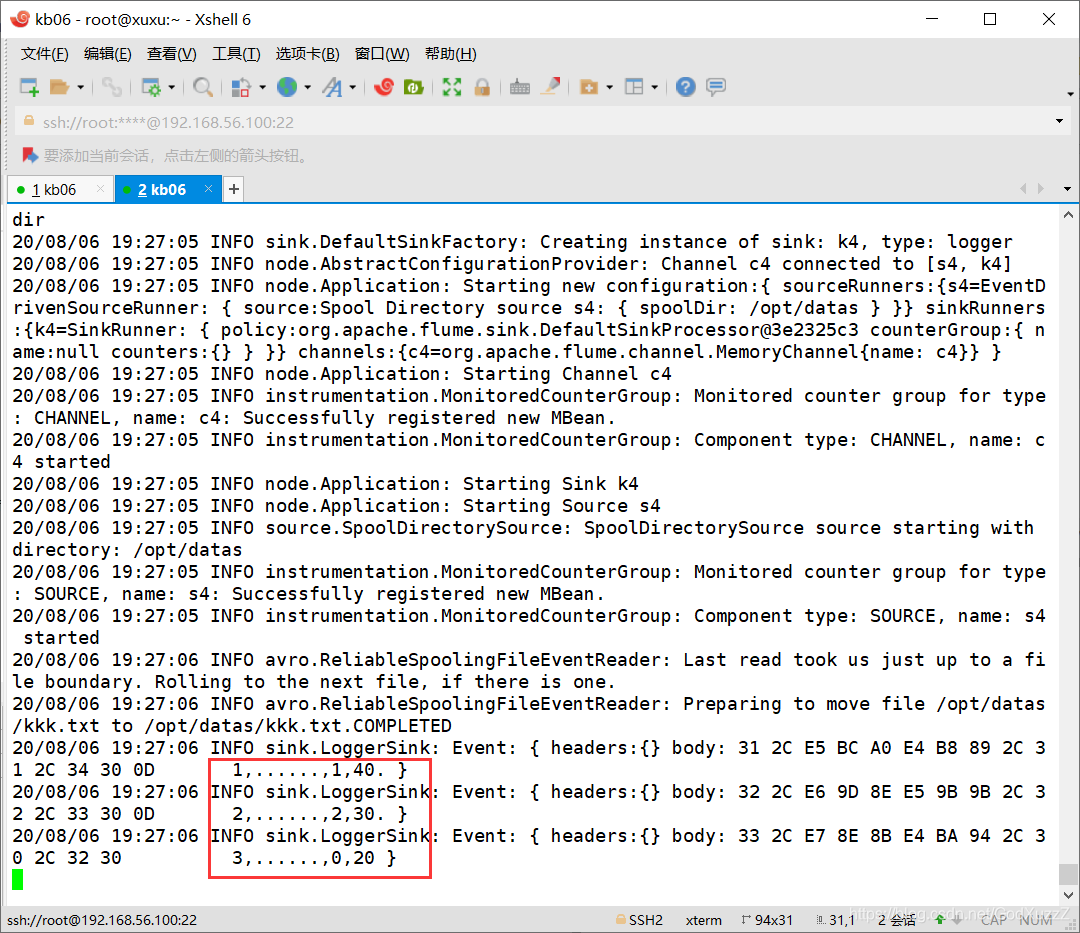This screenshot has height=933, width=1080.
Task: Click the 'Starting Sink k4' log line
Action: (x=325, y=484)
